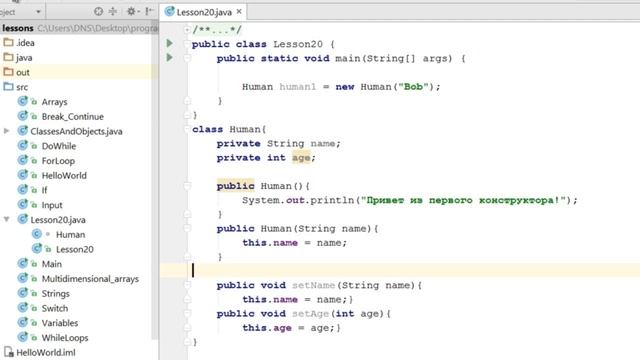Click the class icon next to Switch
The image size is (640, 360).
[x=22, y=307]
